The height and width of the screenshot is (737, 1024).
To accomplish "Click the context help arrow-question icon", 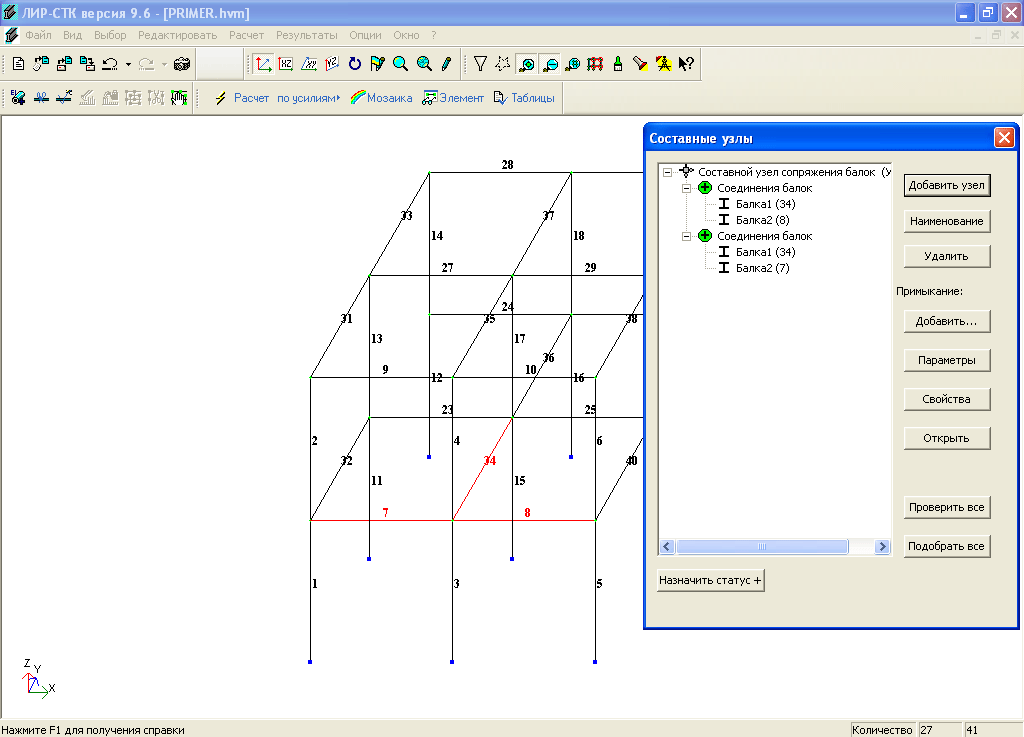I will pos(686,64).
